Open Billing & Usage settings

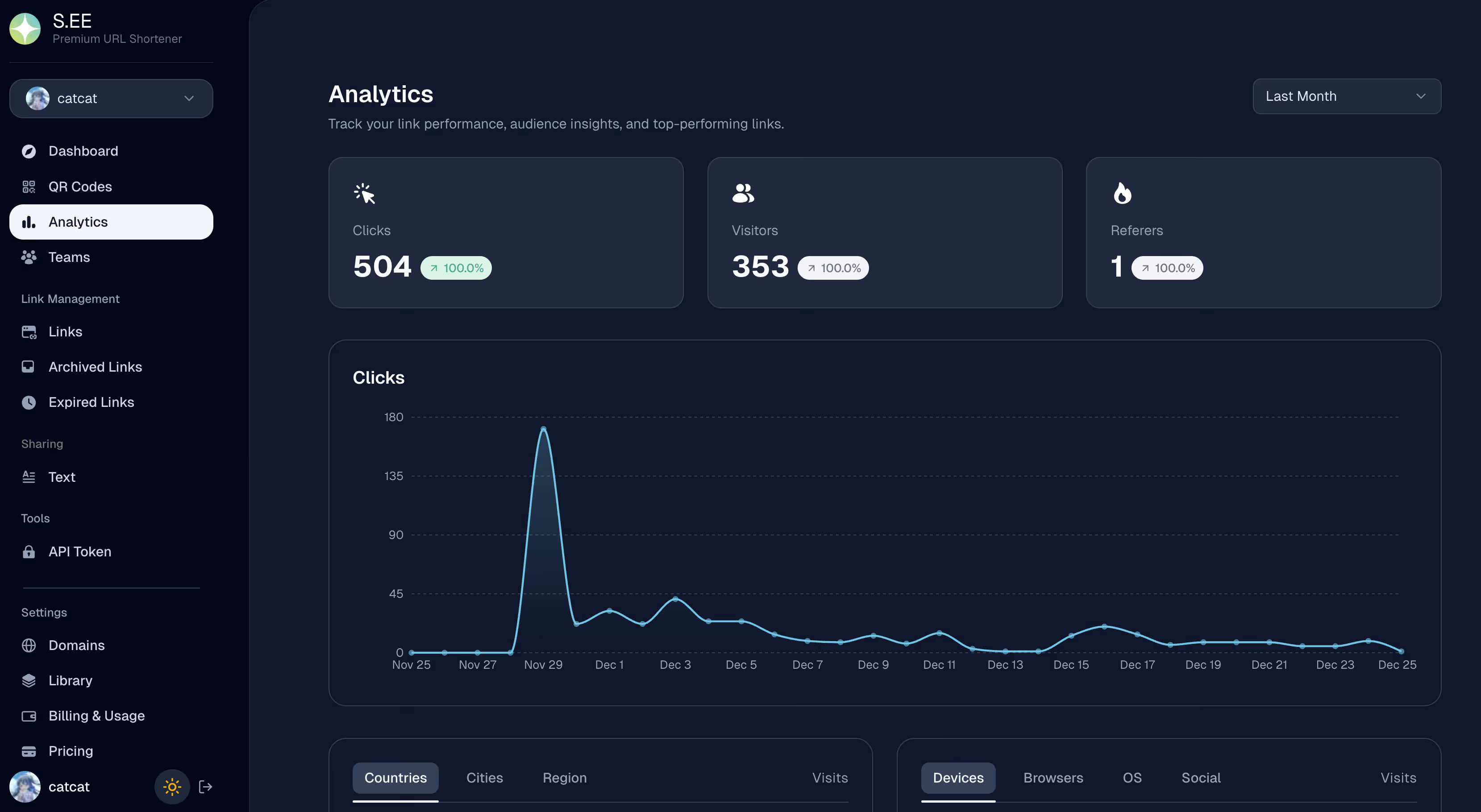[96, 716]
